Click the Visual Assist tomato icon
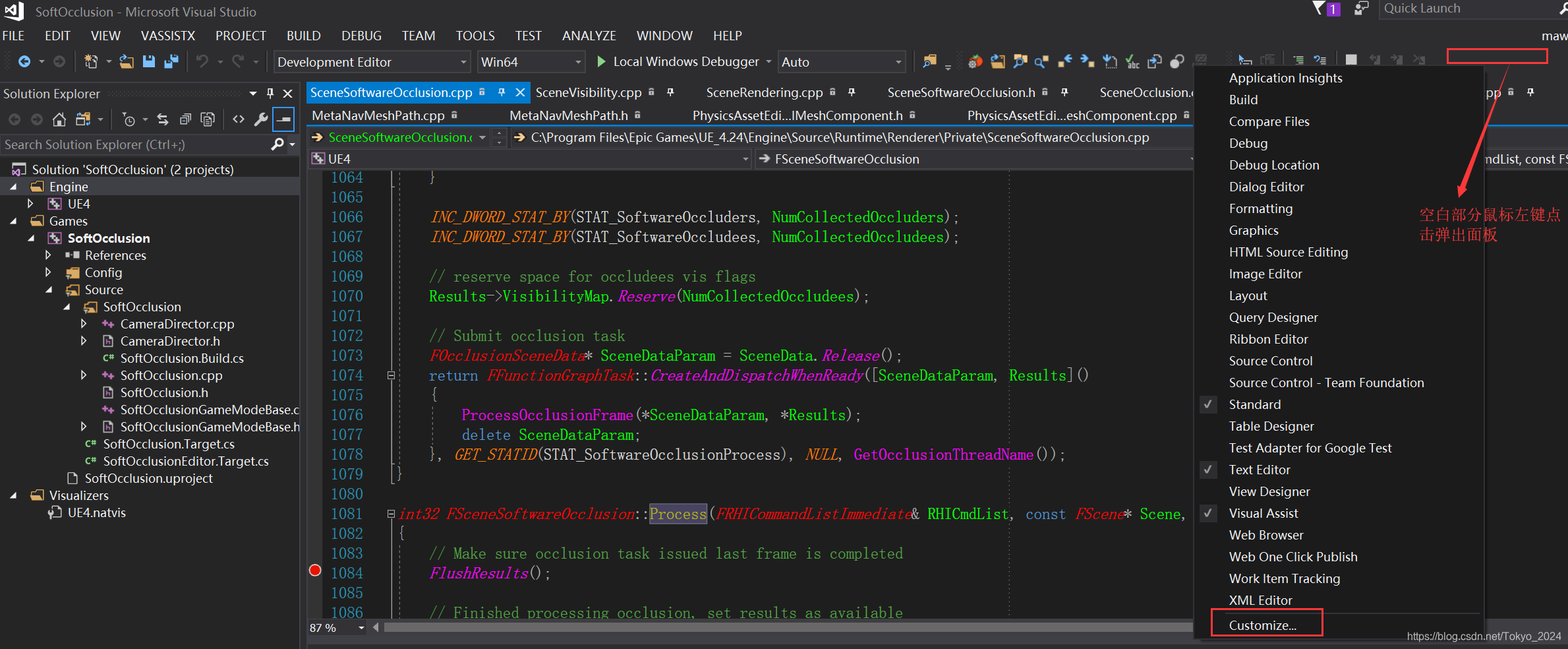 point(975,61)
